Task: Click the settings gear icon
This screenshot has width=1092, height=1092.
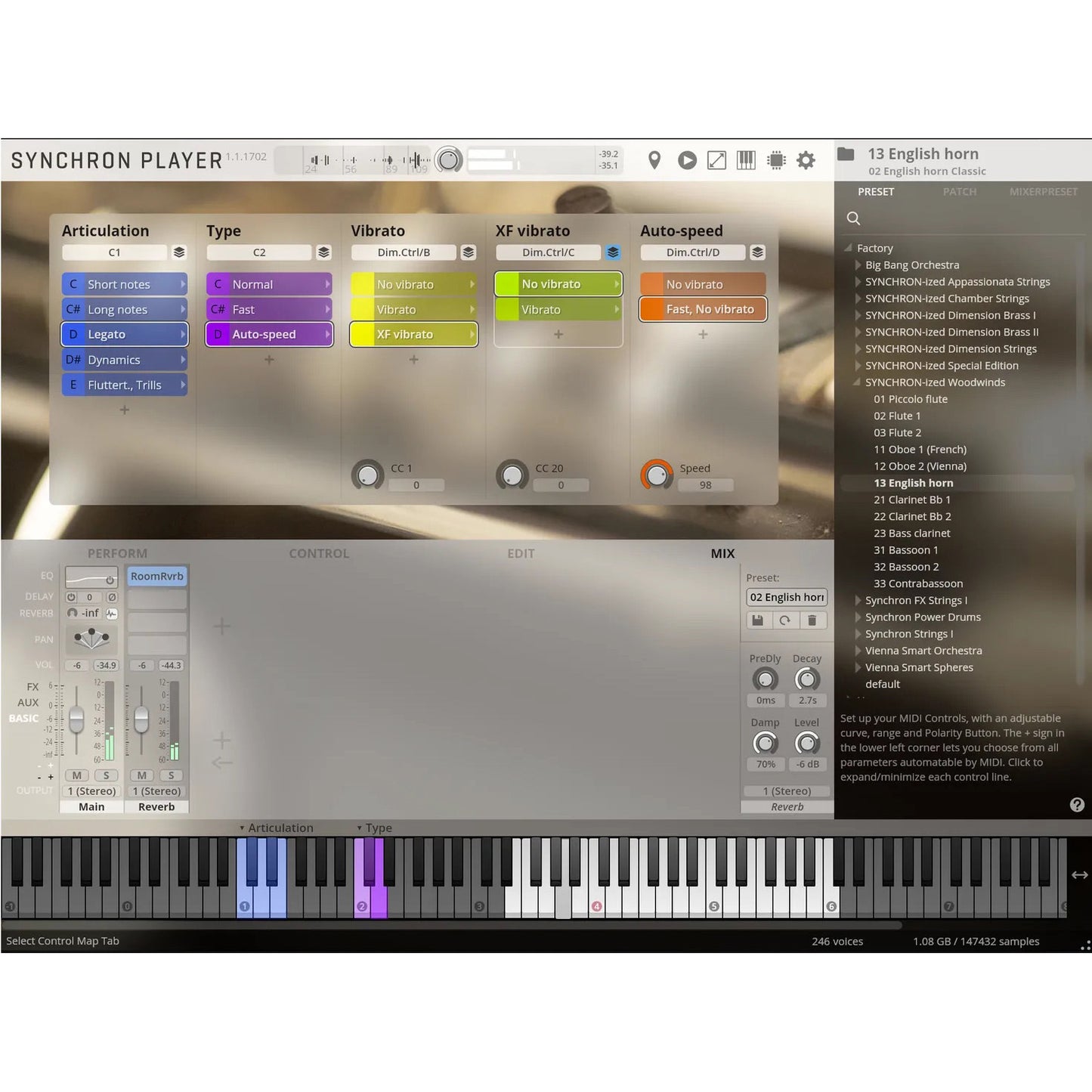Action: coord(806,160)
